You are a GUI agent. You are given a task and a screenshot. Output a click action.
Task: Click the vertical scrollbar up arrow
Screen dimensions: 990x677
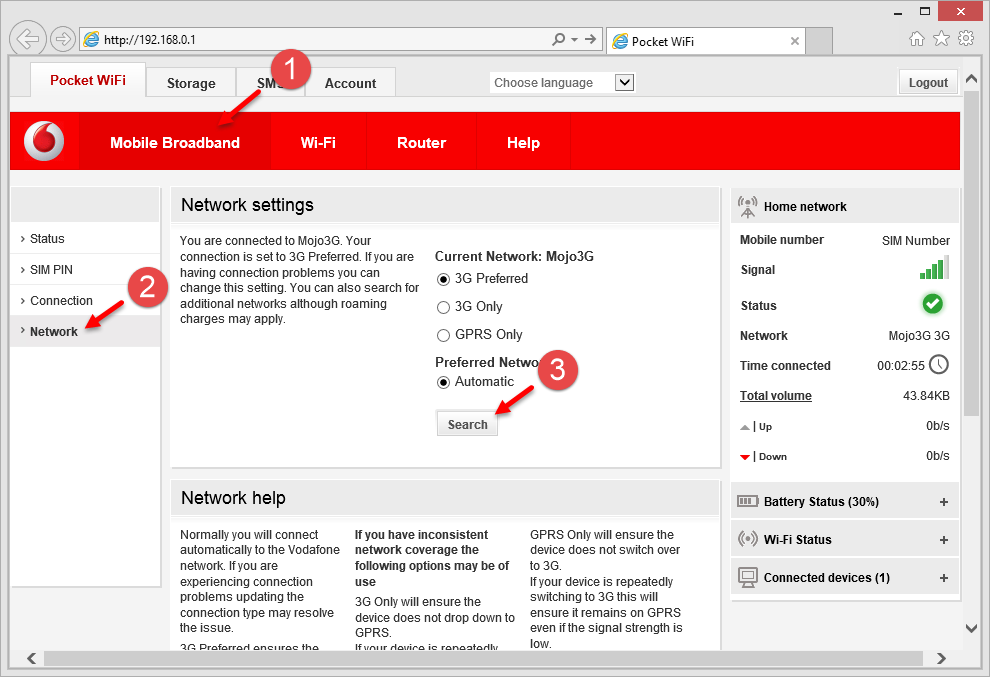[971, 80]
